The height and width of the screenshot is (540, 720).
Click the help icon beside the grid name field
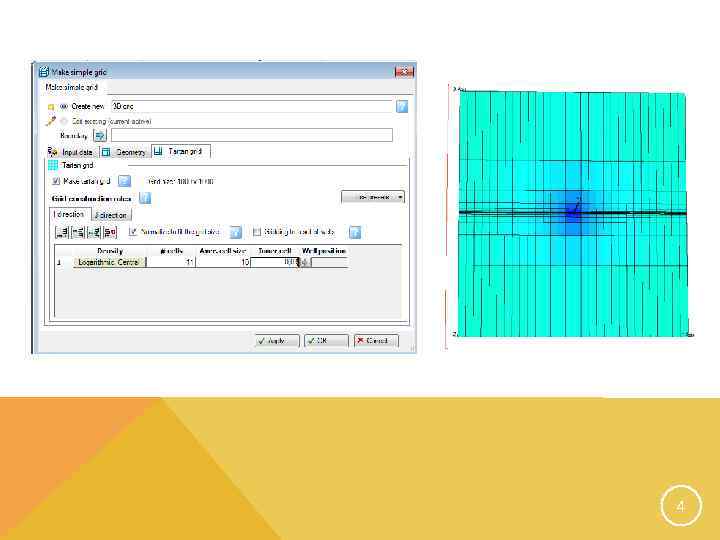coord(402,107)
